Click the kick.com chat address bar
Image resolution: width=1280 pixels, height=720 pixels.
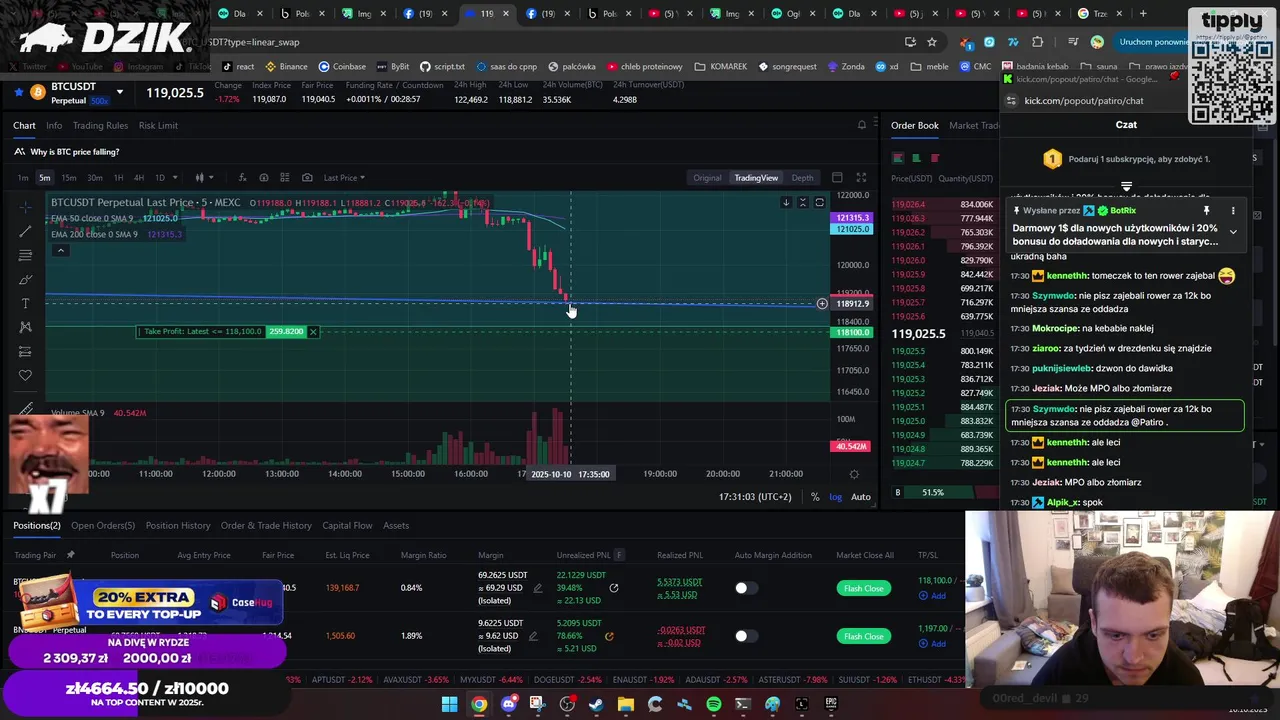click(x=1084, y=101)
